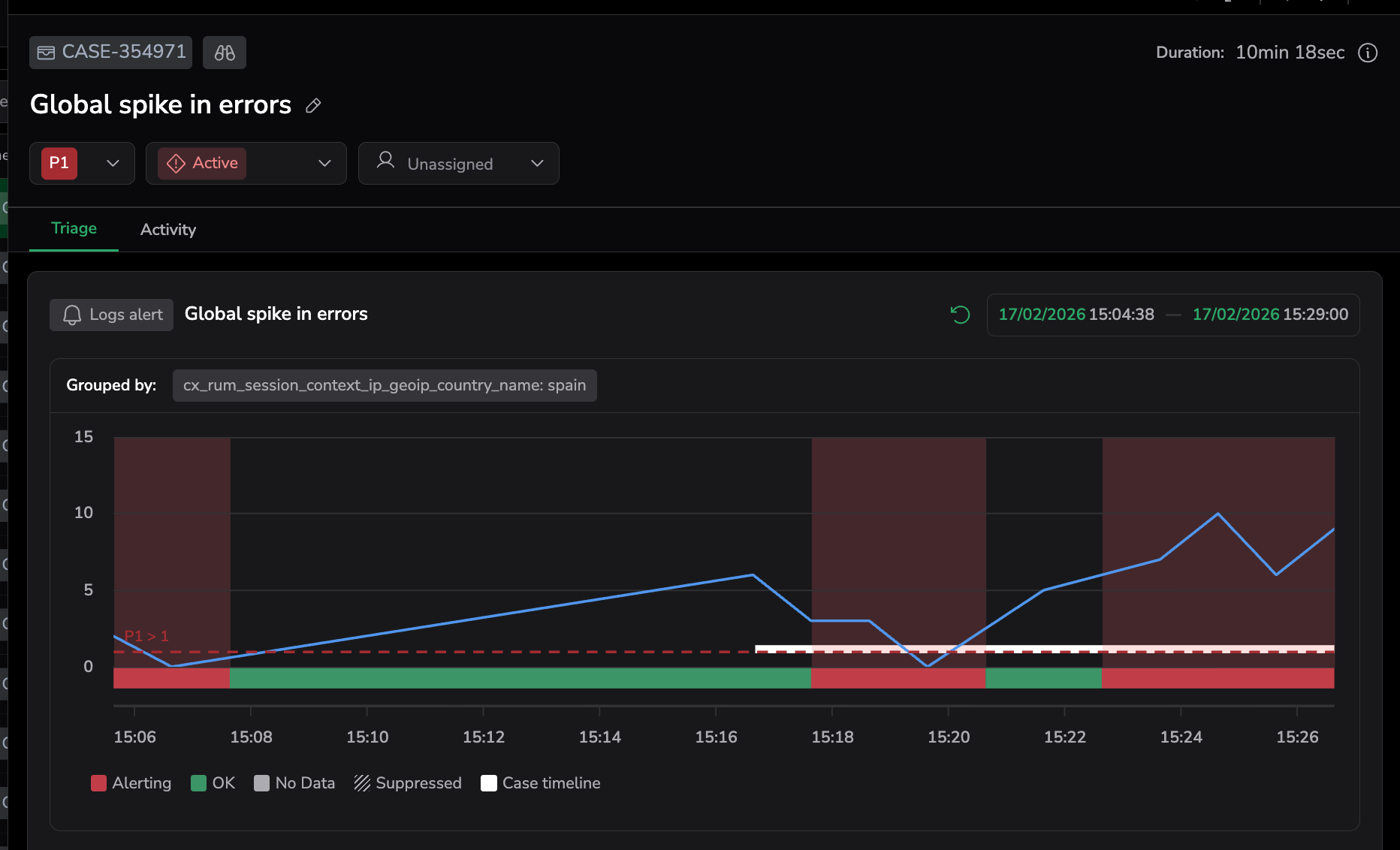Image resolution: width=1400 pixels, height=850 pixels.
Task: Toggle Suppressed hatched swatch in legend
Action: click(363, 783)
